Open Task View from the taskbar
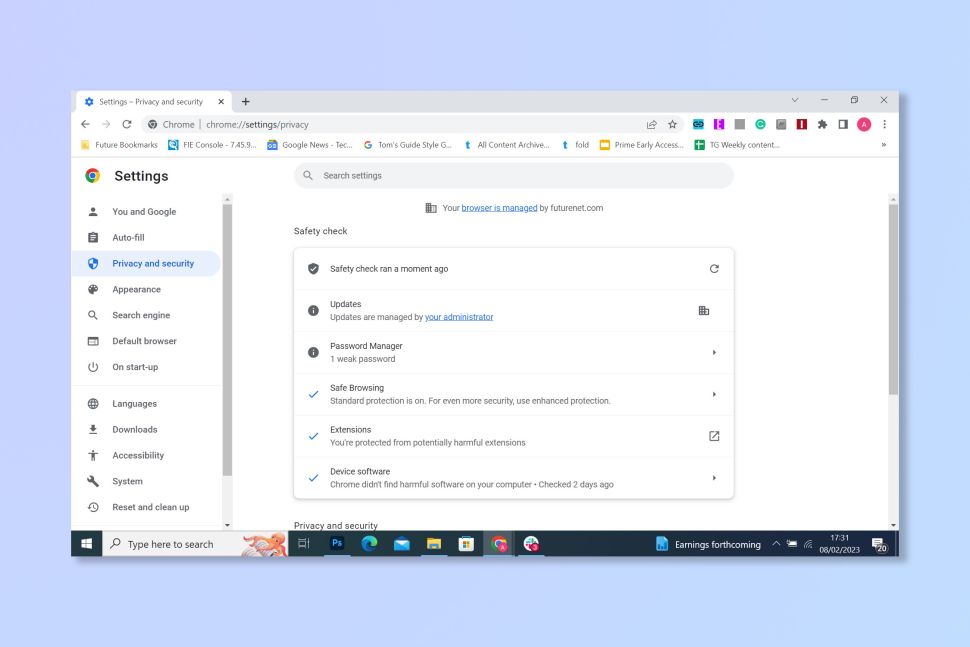 [x=304, y=544]
